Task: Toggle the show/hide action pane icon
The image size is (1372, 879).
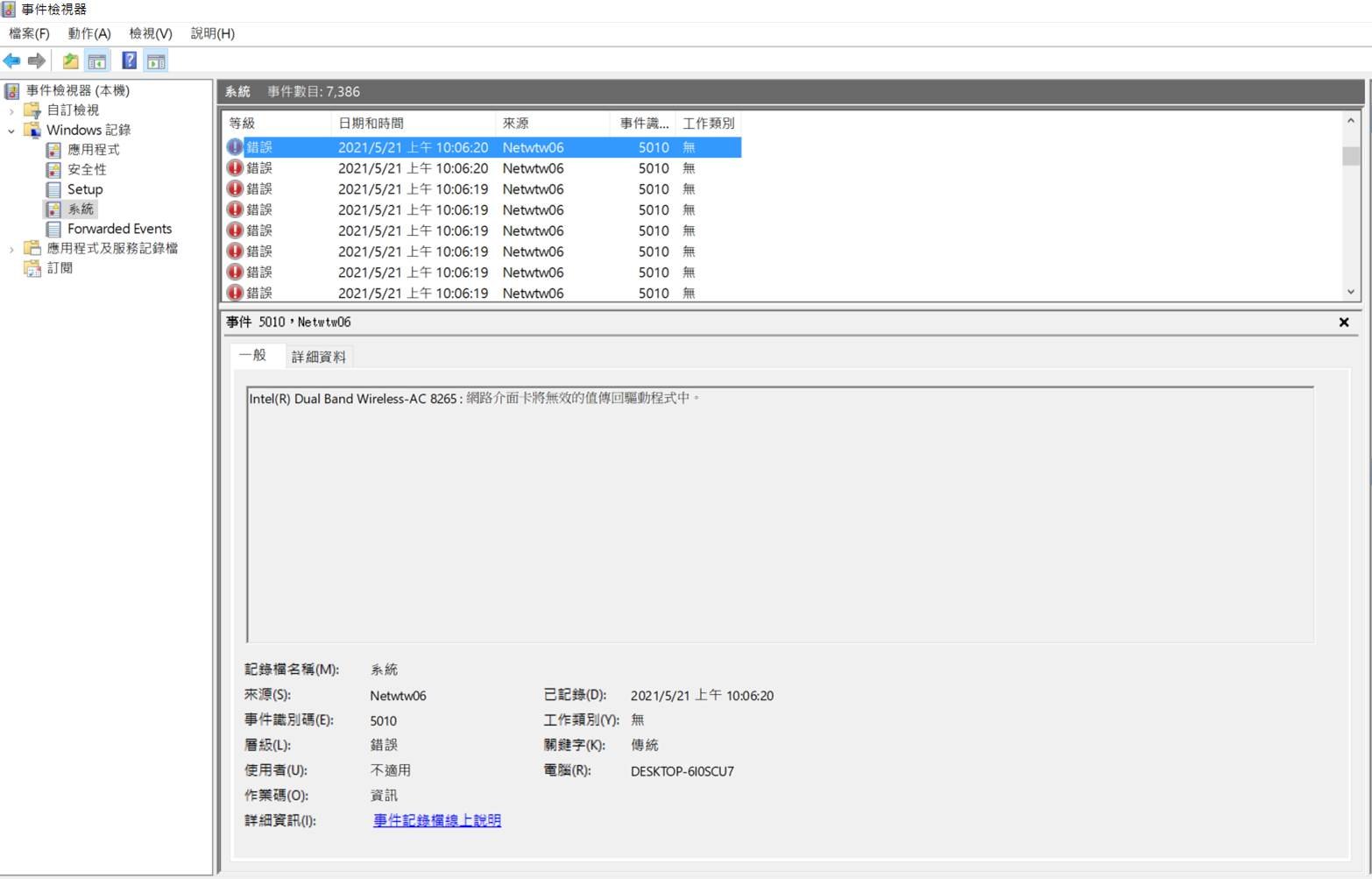Action: pos(156,61)
